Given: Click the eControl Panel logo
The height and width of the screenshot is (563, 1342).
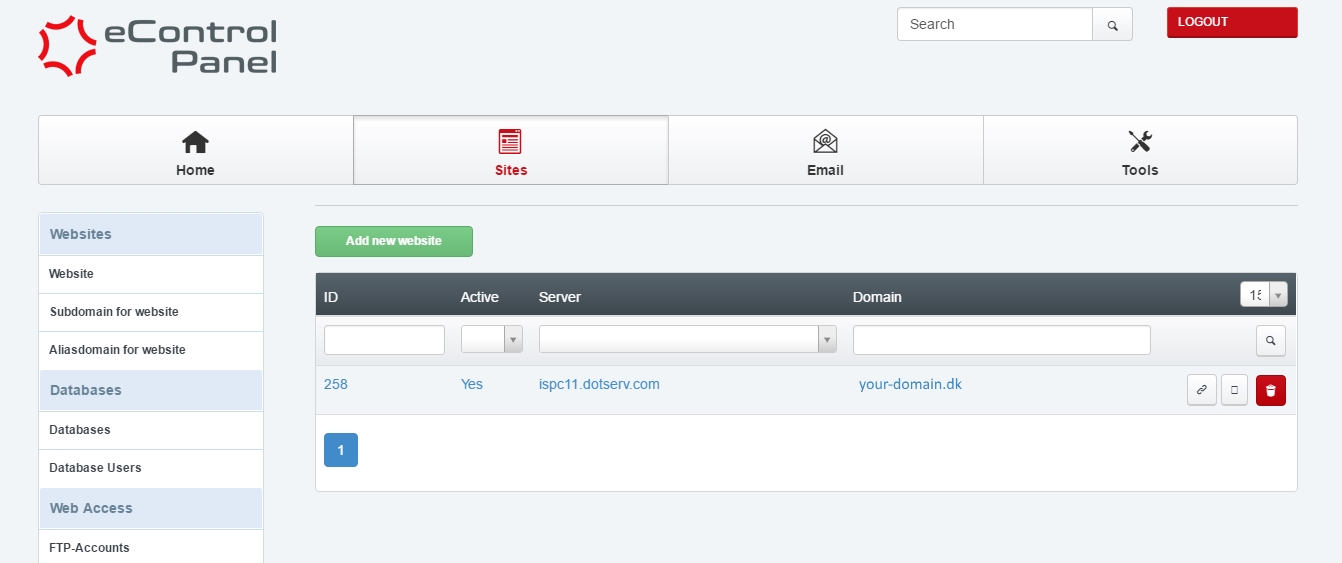Looking at the screenshot, I should coord(158,46).
